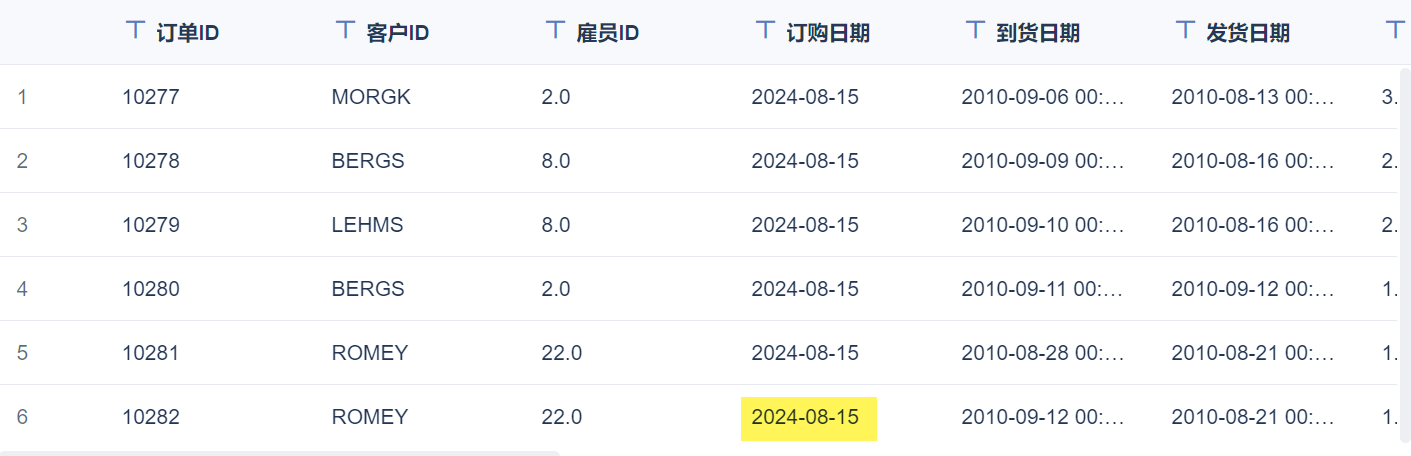The height and width of the screenshot is (456, 1411).
Task: Click row number 4
Action: point(22,289)
